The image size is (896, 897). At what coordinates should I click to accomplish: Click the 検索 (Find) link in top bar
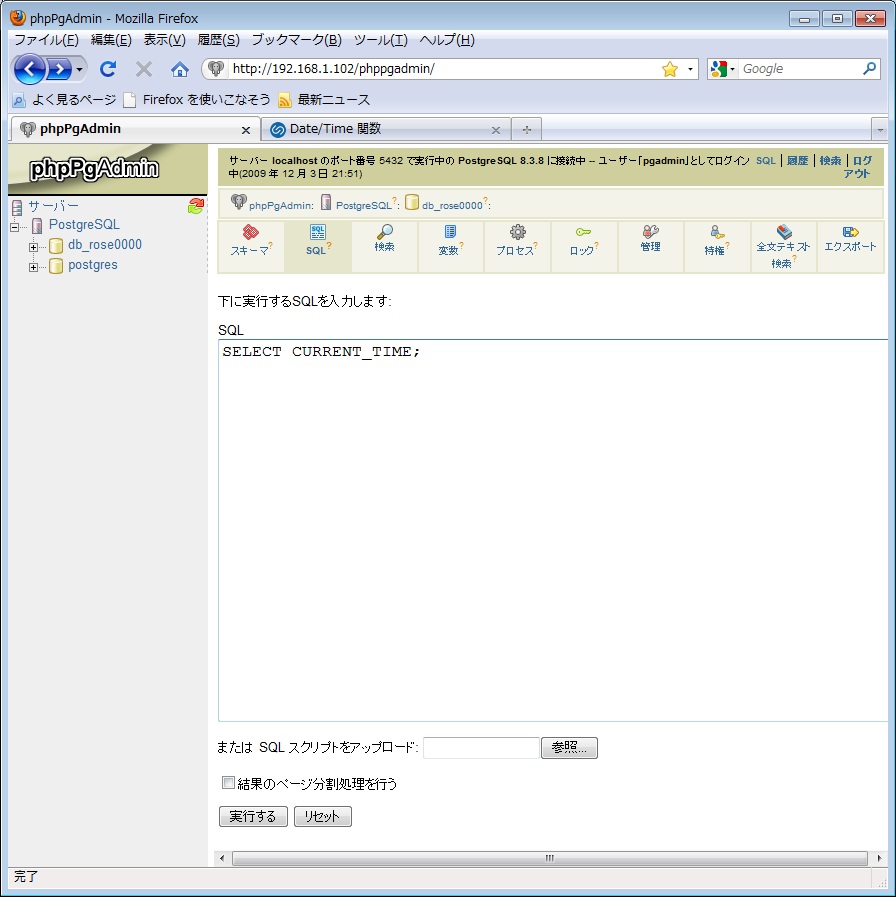[x=830, y=161]
